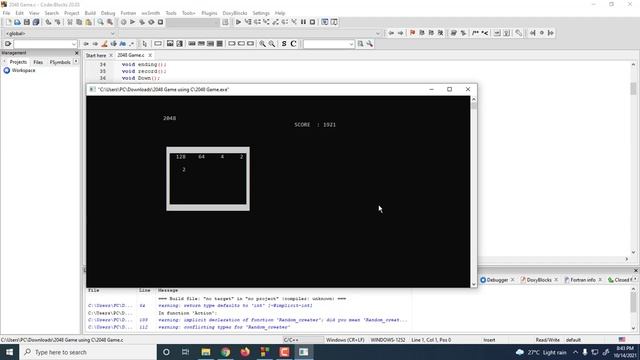Click the Build gear icon

[x=123, y=22]
